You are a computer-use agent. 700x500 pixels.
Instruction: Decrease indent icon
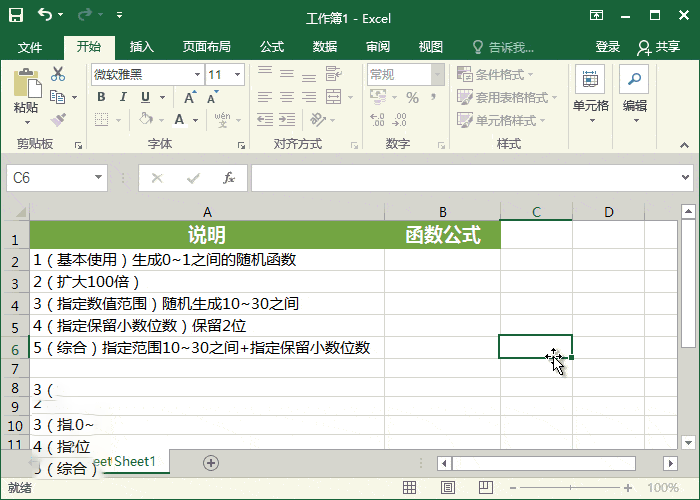click(265, 119)
